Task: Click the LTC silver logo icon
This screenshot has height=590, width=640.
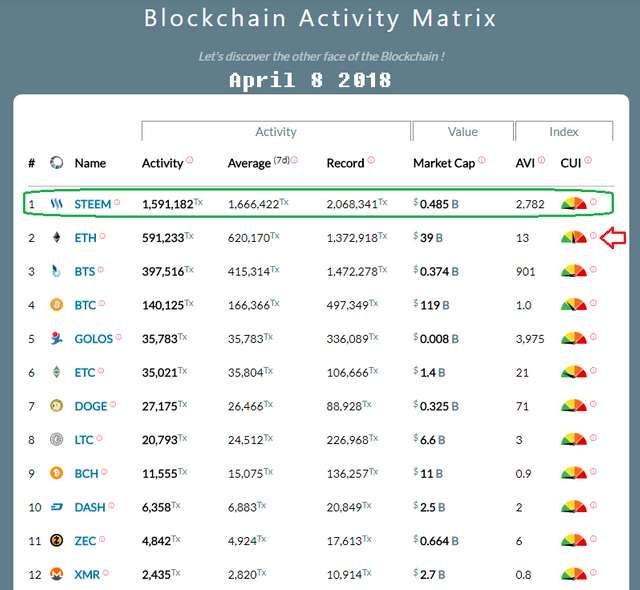Action: click(56, 439)
